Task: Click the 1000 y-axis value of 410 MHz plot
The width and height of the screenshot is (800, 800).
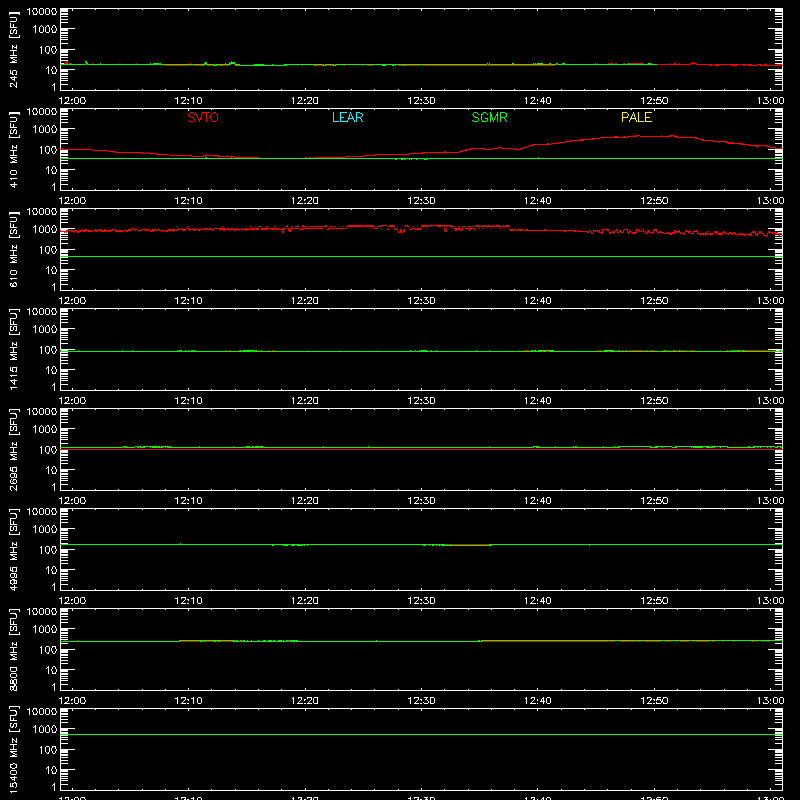Action: click(45, 130)
